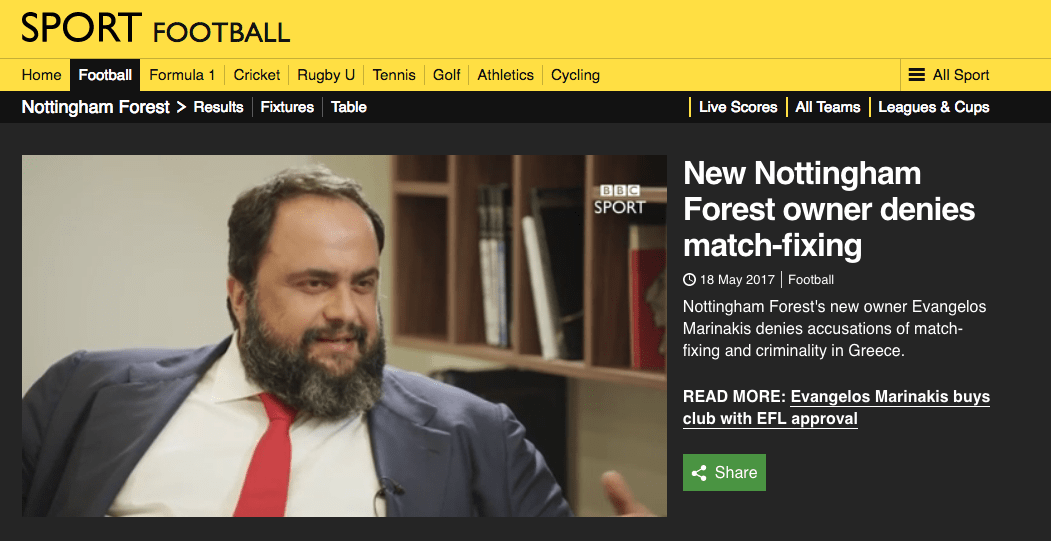Image resolution: width=1051 pixels, height=541 pixels.
Task: Read Evangelos Marinakis buys club article
Action: [837, 408]
